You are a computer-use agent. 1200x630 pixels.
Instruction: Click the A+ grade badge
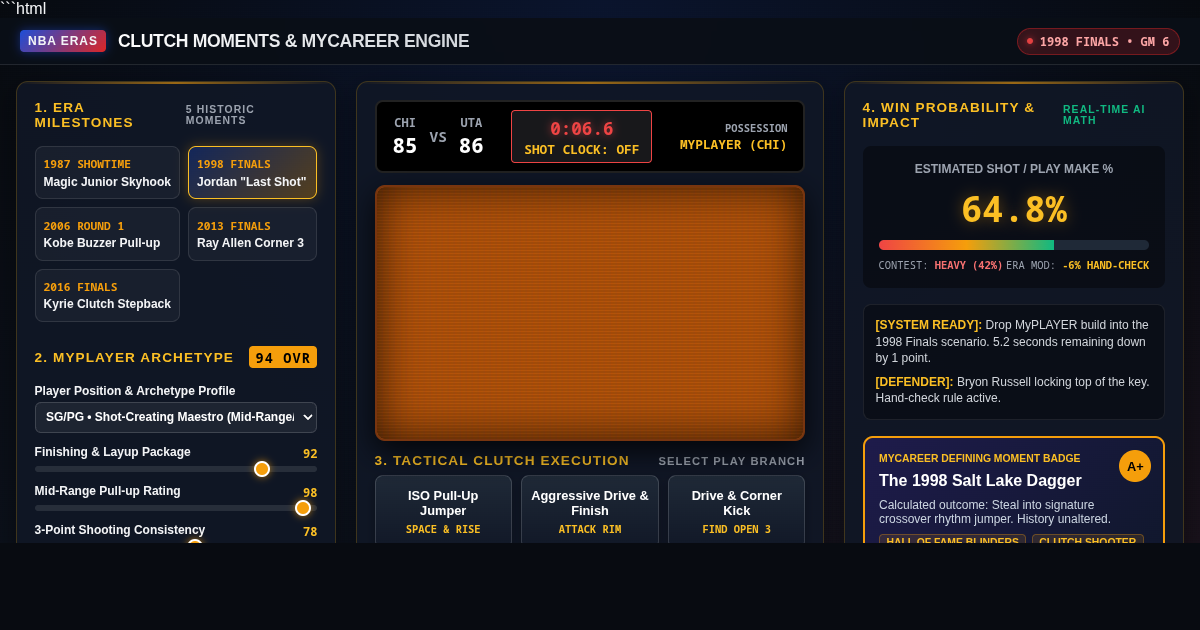click(x=1135, y=466)
